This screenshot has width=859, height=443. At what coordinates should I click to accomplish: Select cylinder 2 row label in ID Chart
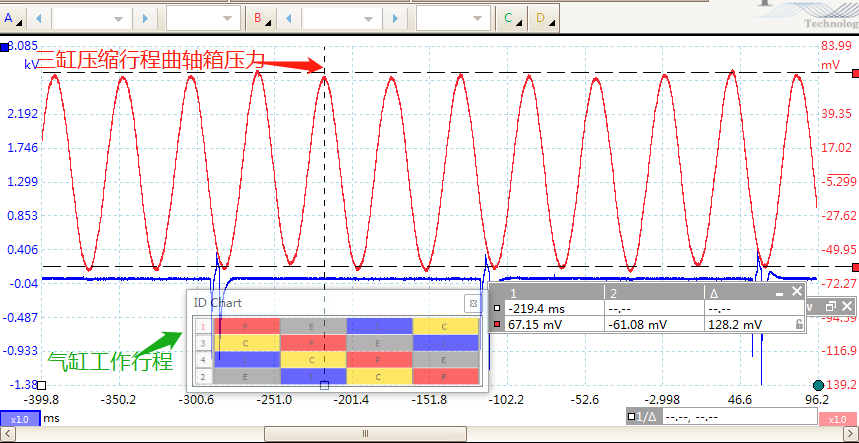(203, 376)
